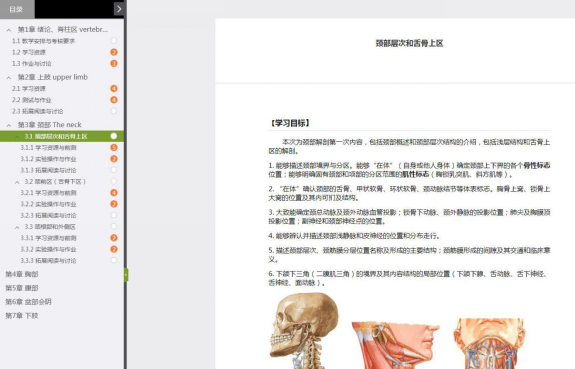Click the lateral neck muscles anatomy image

coord(395,345)
